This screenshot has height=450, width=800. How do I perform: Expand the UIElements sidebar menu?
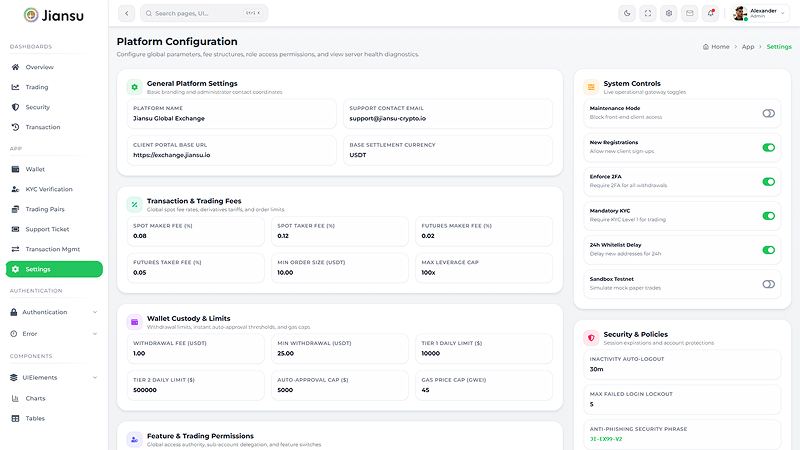coord(54,378)
